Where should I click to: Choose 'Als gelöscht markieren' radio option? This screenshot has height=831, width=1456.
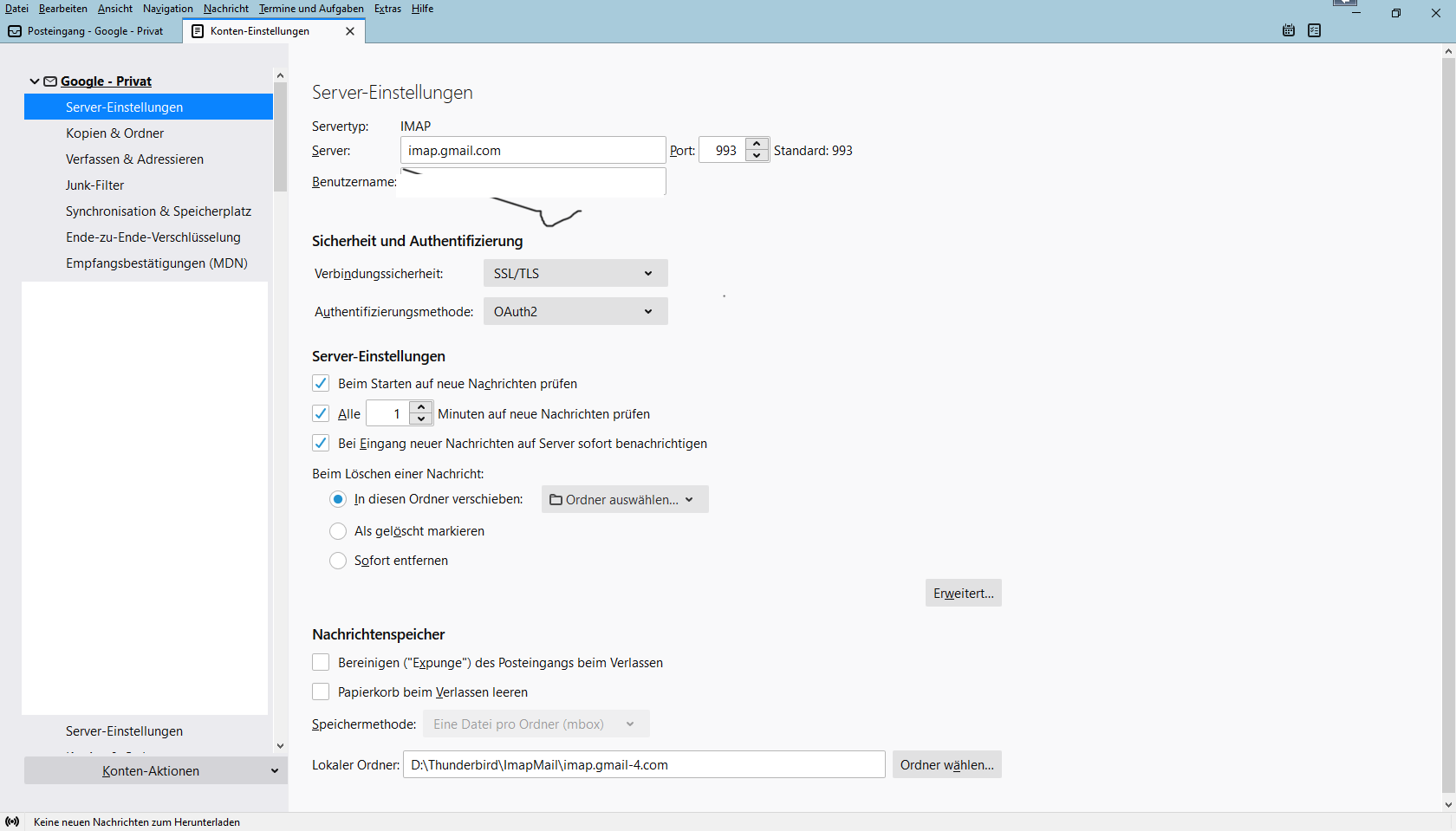(x=338, y=531)
